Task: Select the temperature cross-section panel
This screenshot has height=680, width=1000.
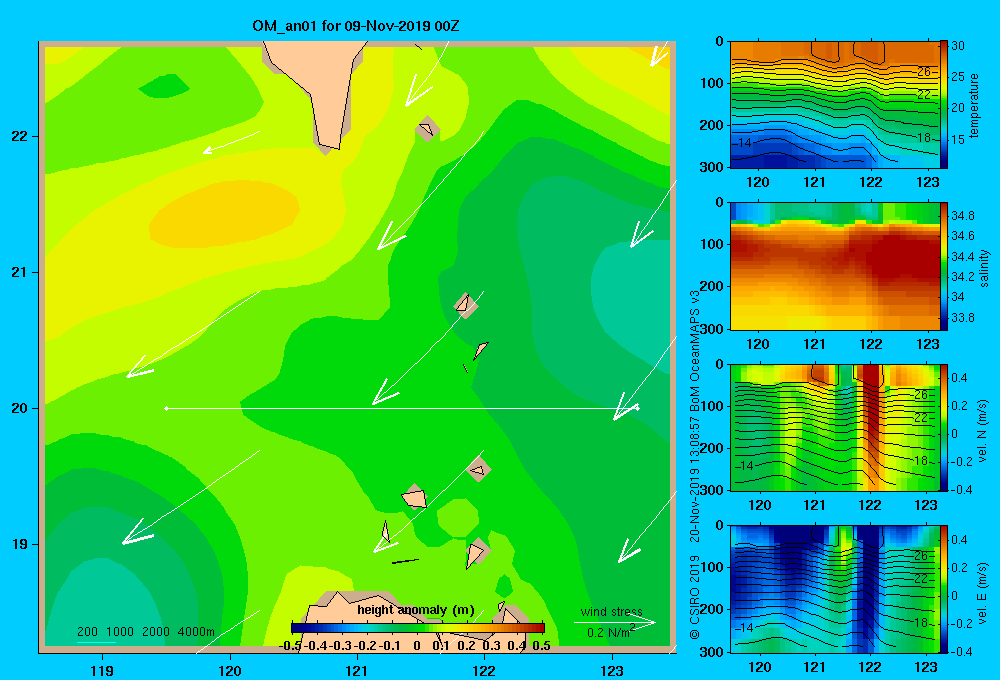Action: click(834, 105)
